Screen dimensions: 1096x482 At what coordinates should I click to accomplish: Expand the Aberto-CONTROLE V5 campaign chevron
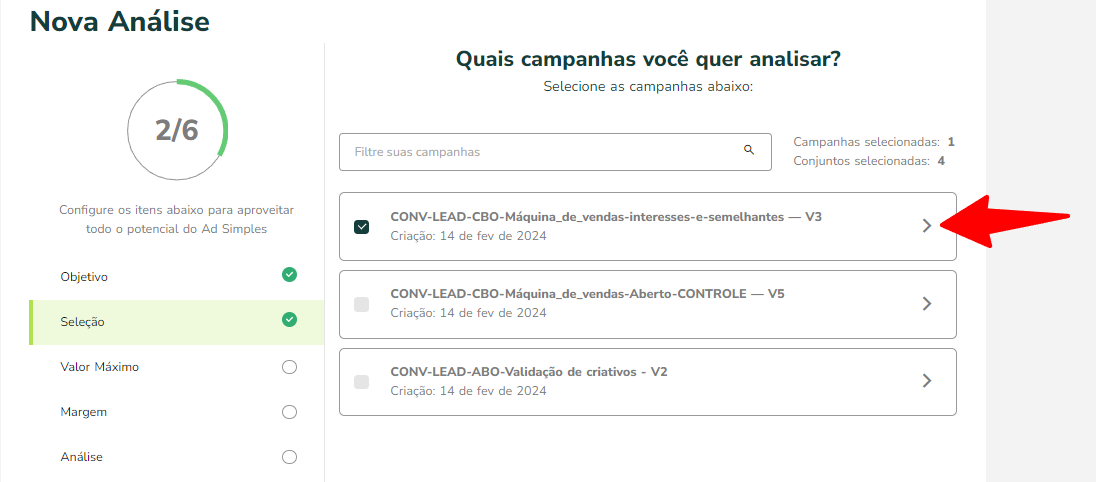tap(927, 303)
